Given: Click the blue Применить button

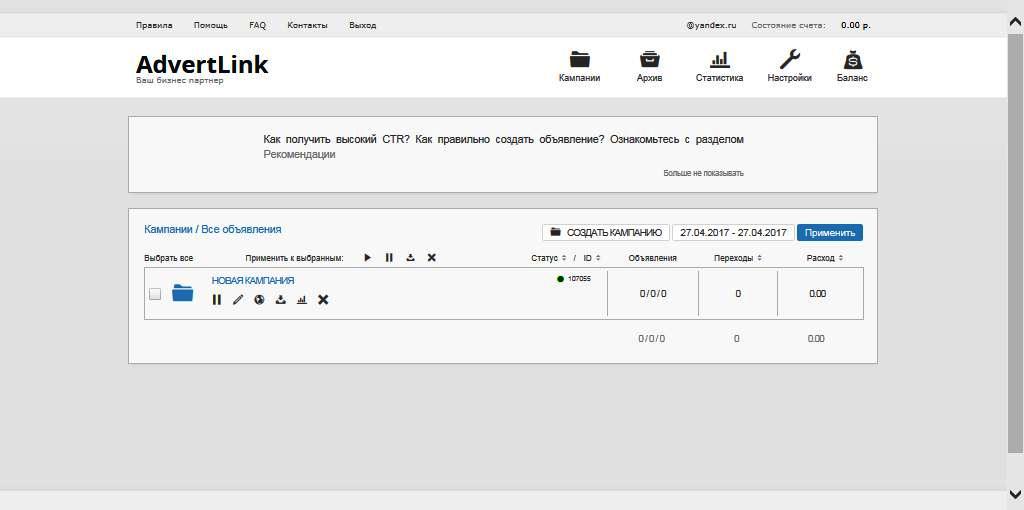Looking at the screenshot, I should 829,232.
